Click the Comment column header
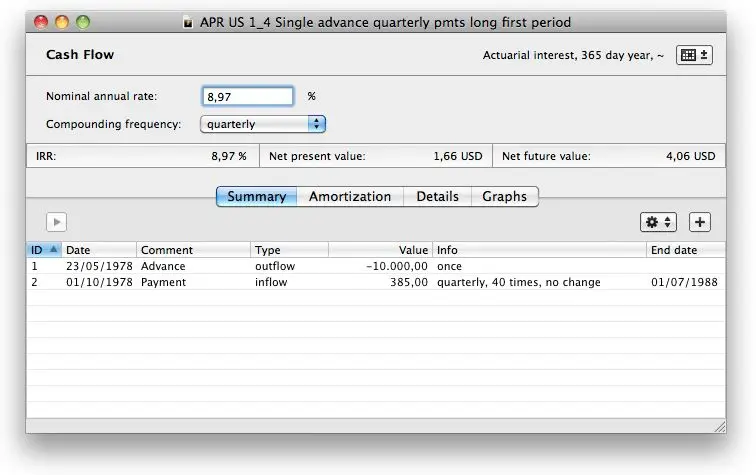 click(193, 250)
